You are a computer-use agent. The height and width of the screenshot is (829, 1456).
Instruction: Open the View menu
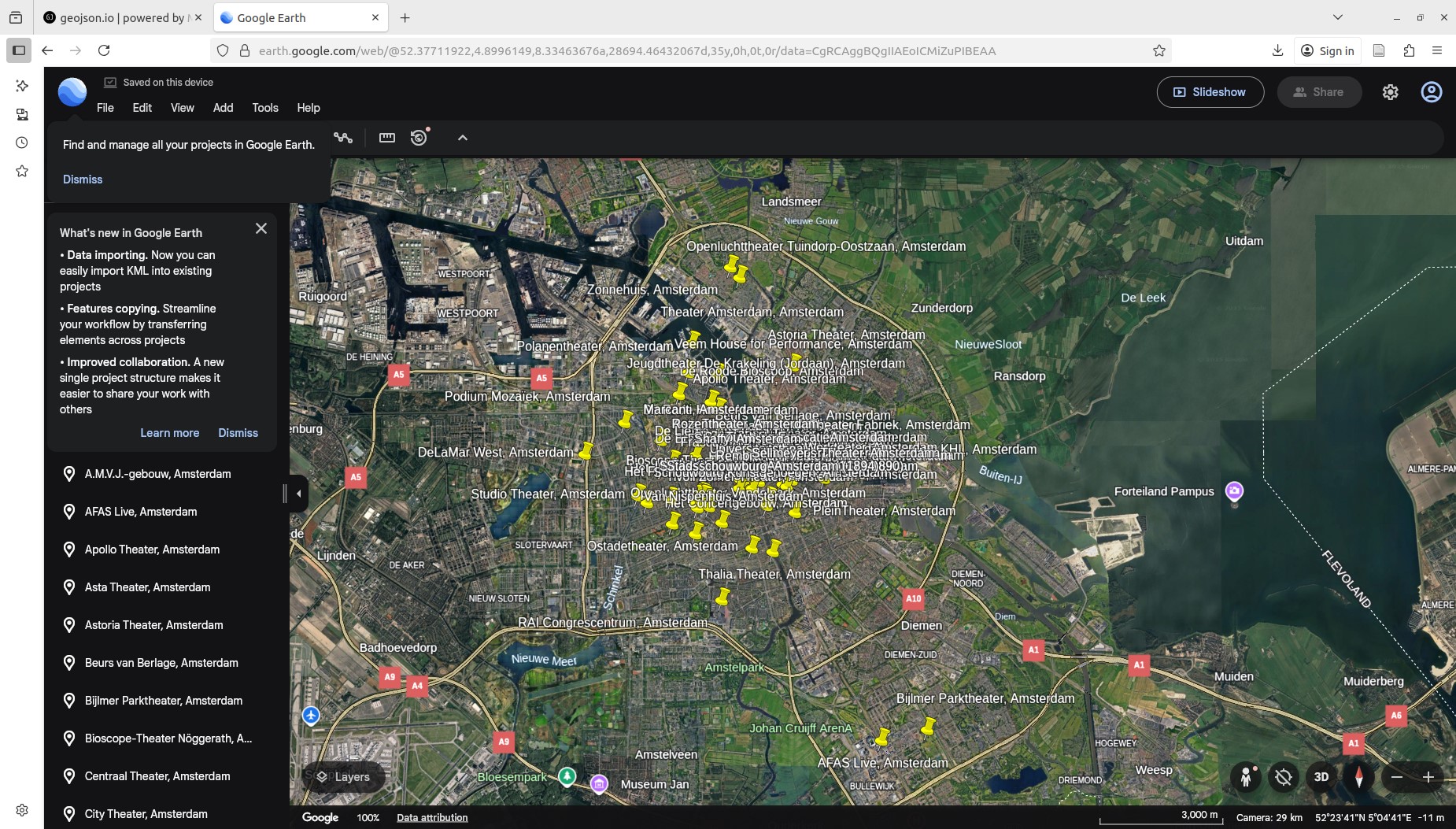coord(183,108)
